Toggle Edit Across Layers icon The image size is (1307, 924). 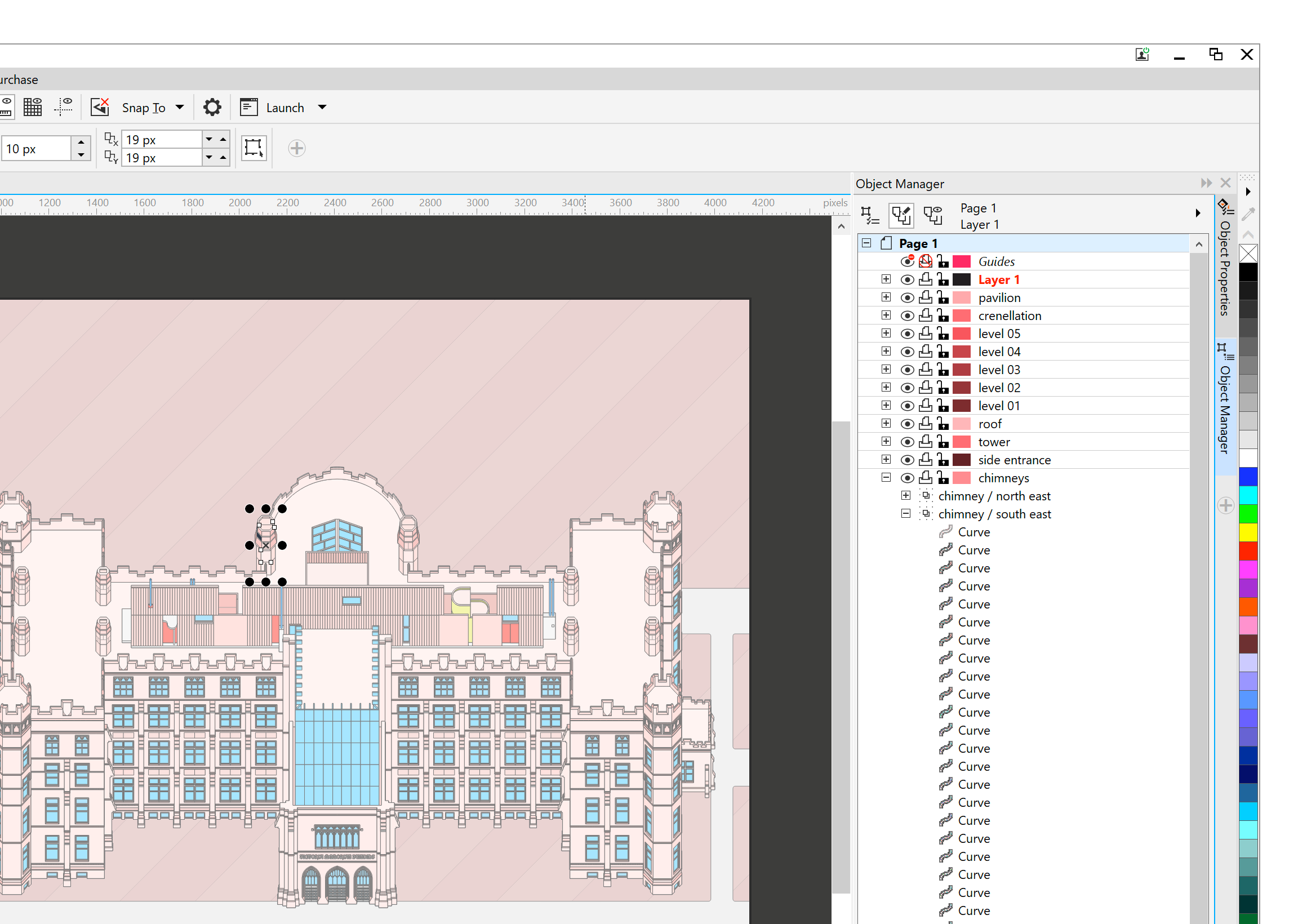click(901, 215)
